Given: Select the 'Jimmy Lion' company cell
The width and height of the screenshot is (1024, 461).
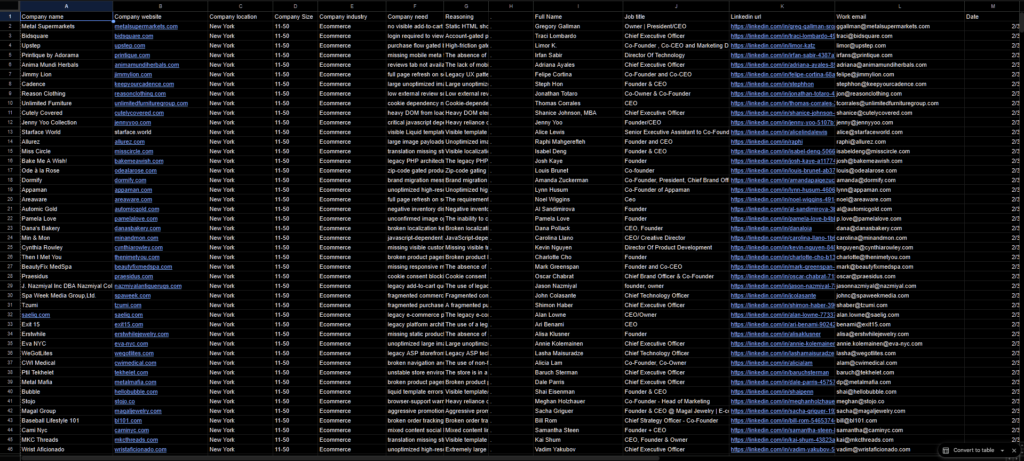Looking at the screenshot, I should click(x=66, y=74).
